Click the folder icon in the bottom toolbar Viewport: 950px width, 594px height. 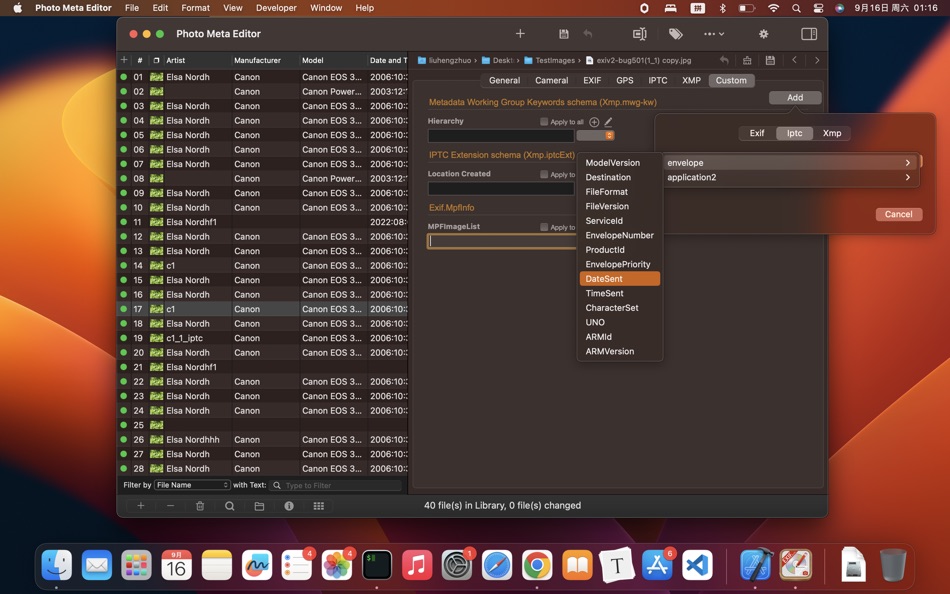(259, 506)
